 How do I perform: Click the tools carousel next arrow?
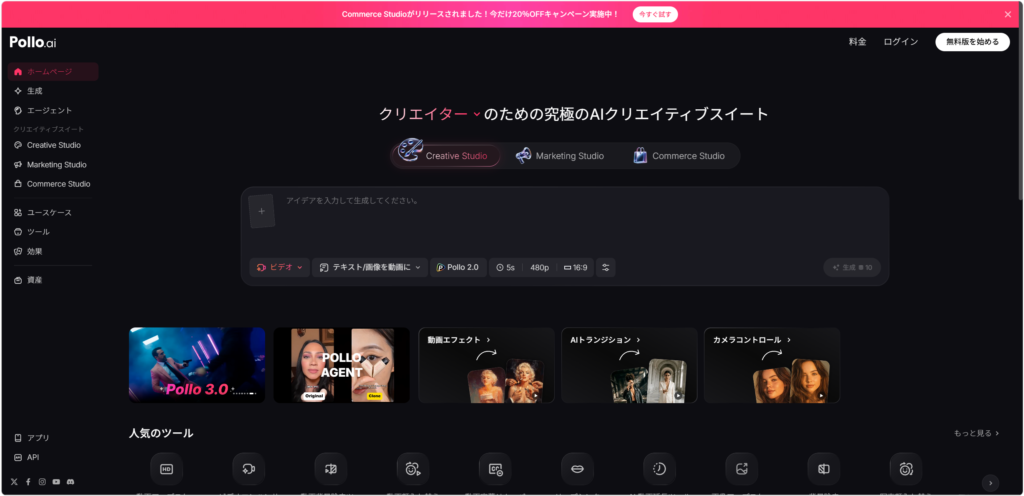(991, 483)
